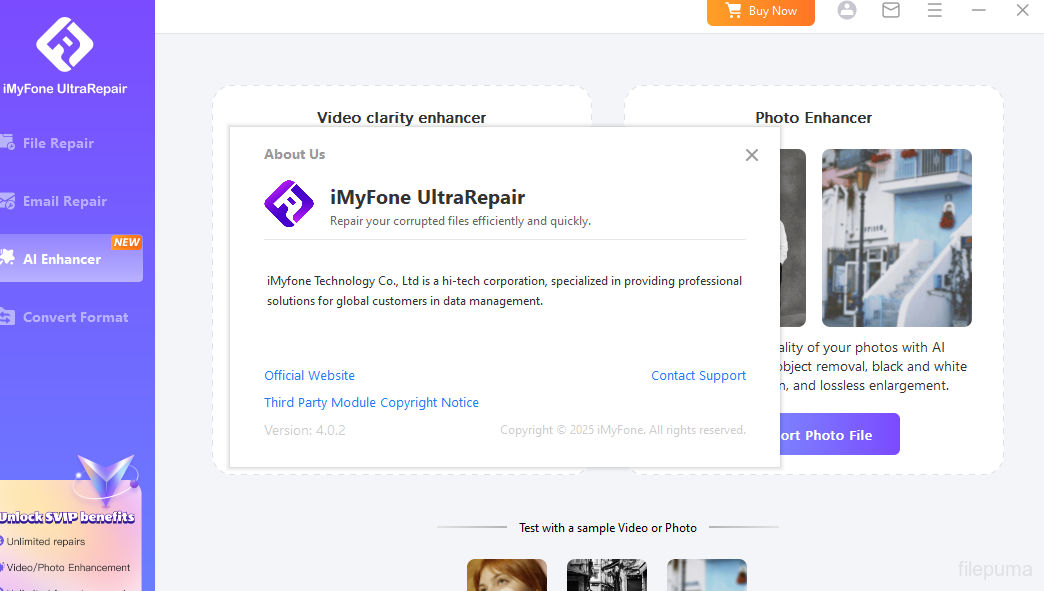This screenshot has height=591, width=1044.
Task: Select File Repair in the sidebar
Action: (58, 143)
